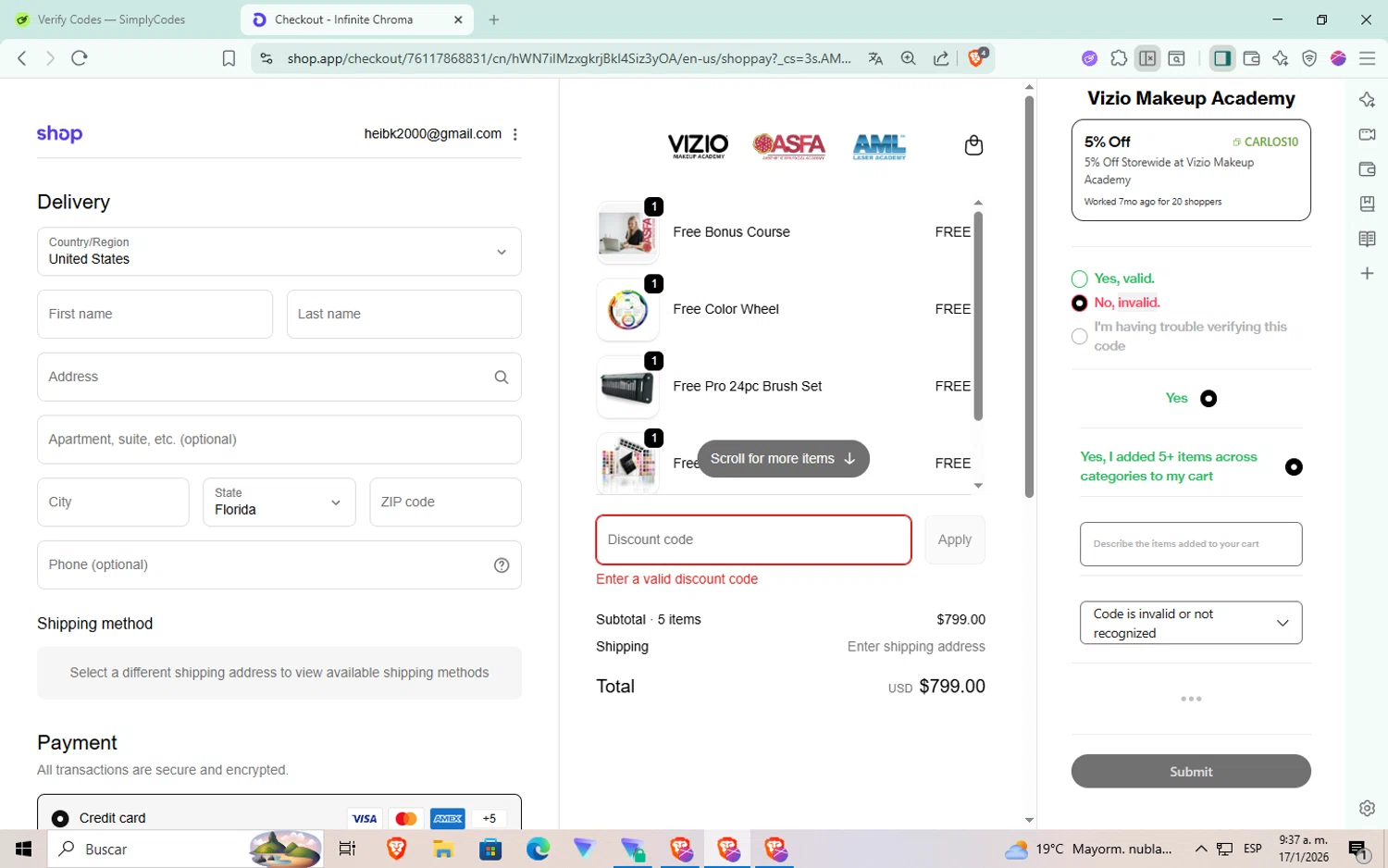Click the phone field help question icon

click(502, 565)
